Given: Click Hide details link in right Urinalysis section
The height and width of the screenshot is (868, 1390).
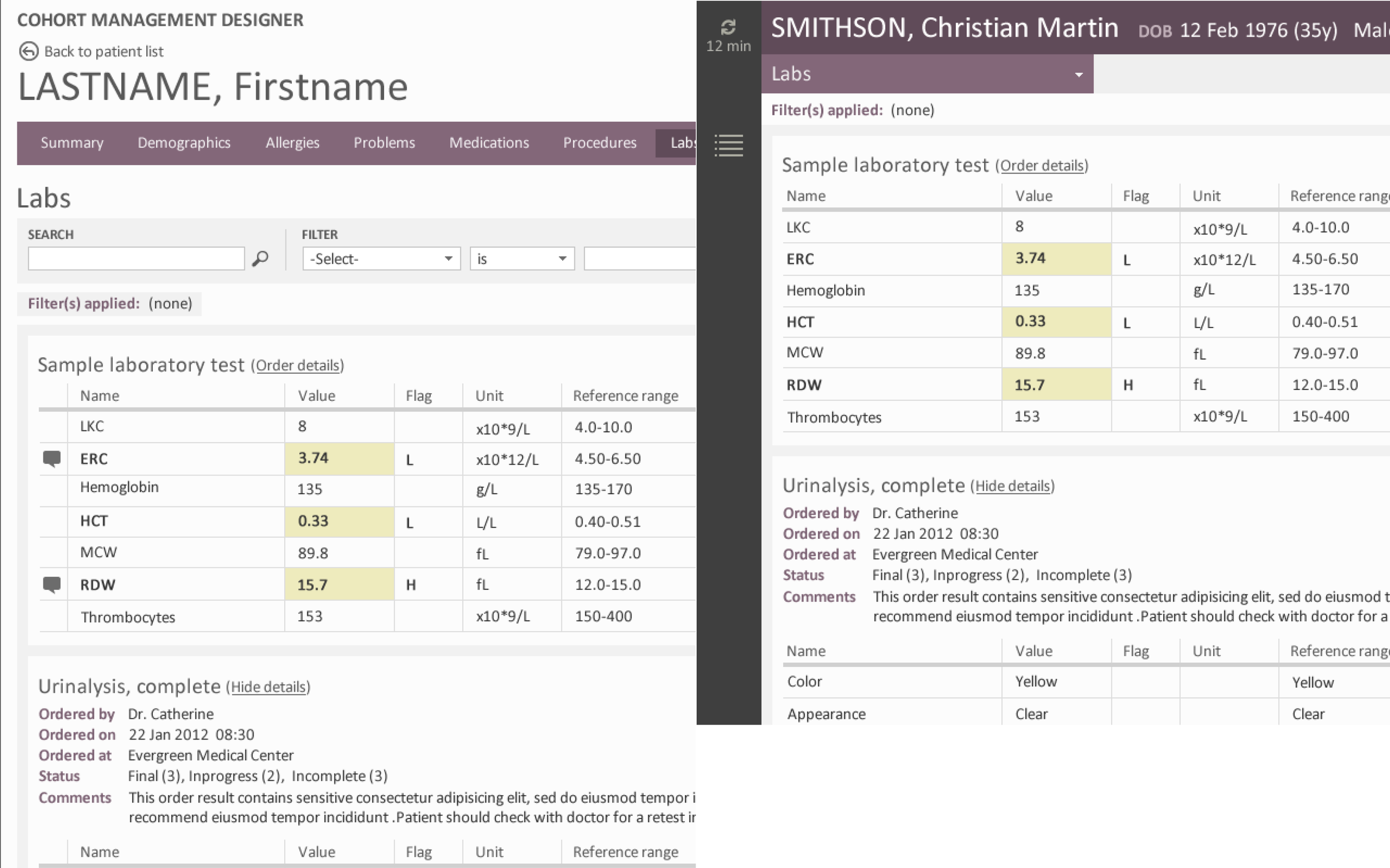Looking at the screenshot, I should click(1013, 486).
